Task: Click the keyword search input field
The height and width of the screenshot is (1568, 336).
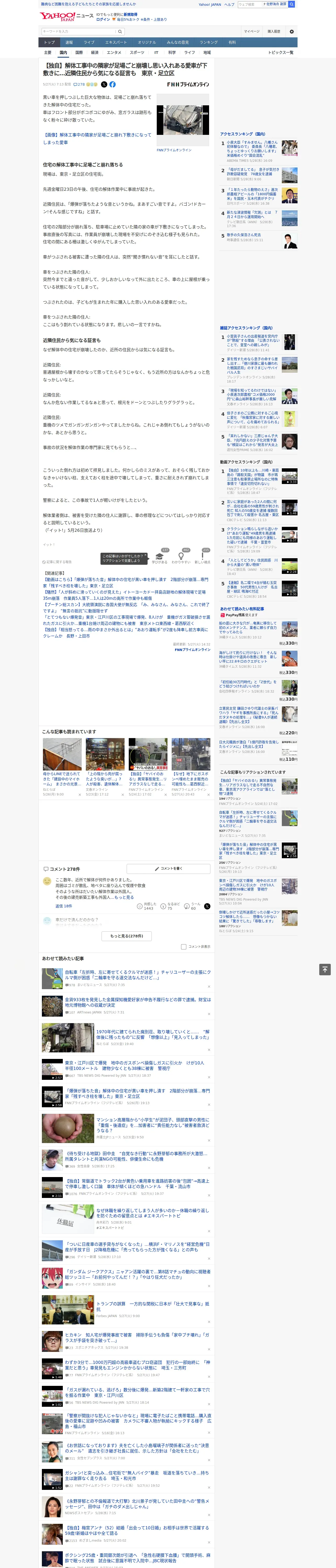Action: [x=79, y=32]
